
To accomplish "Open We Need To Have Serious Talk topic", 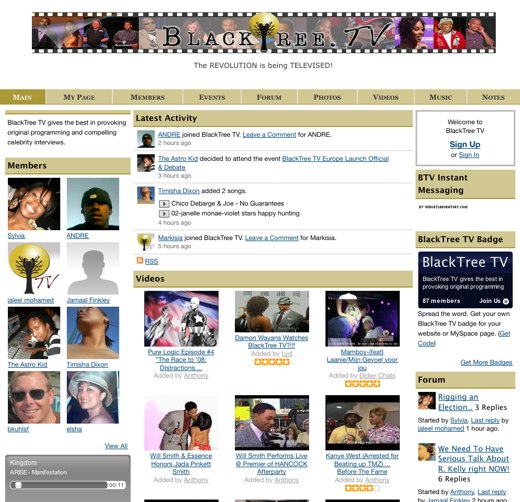I will [x=473, y=459].
